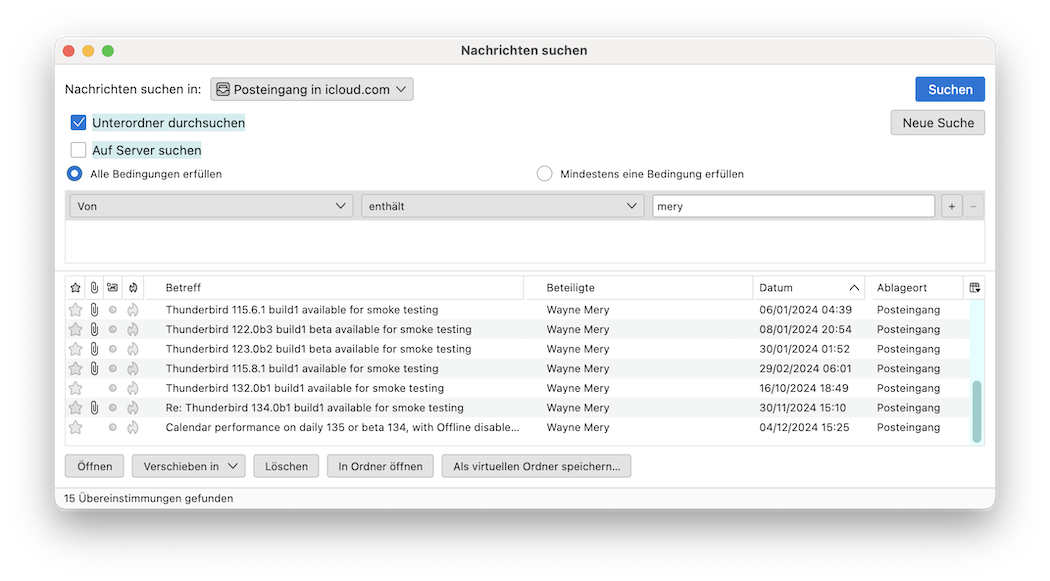Mark Thunderbird 122.0b3 message as junk
This screenshot has width=1050, height=581.
pos(133,329)
